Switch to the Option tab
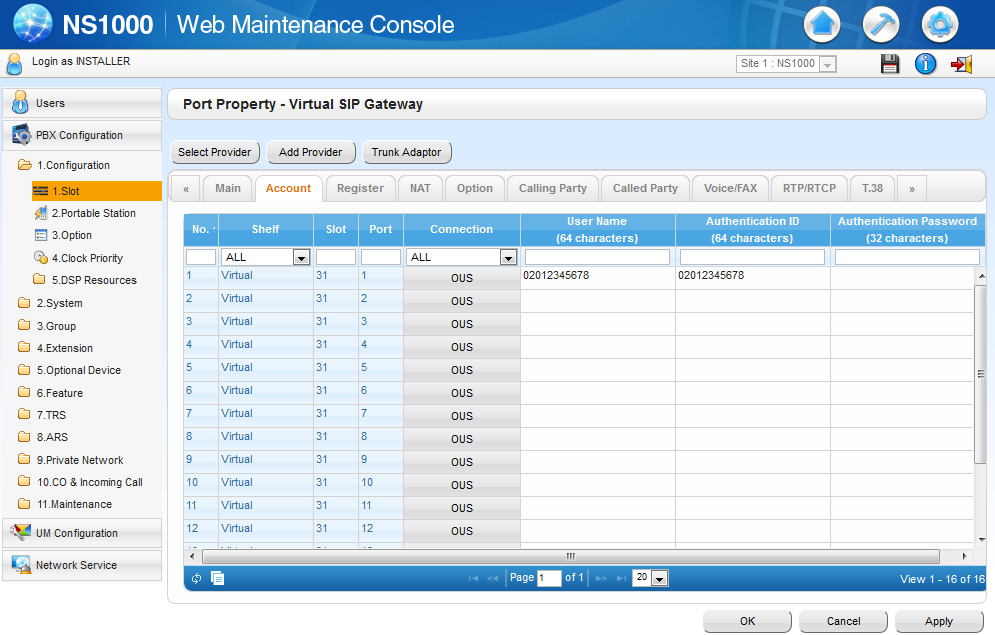This screenshot has height=635, width=995. pyautogui.click(x=475, y=188)
